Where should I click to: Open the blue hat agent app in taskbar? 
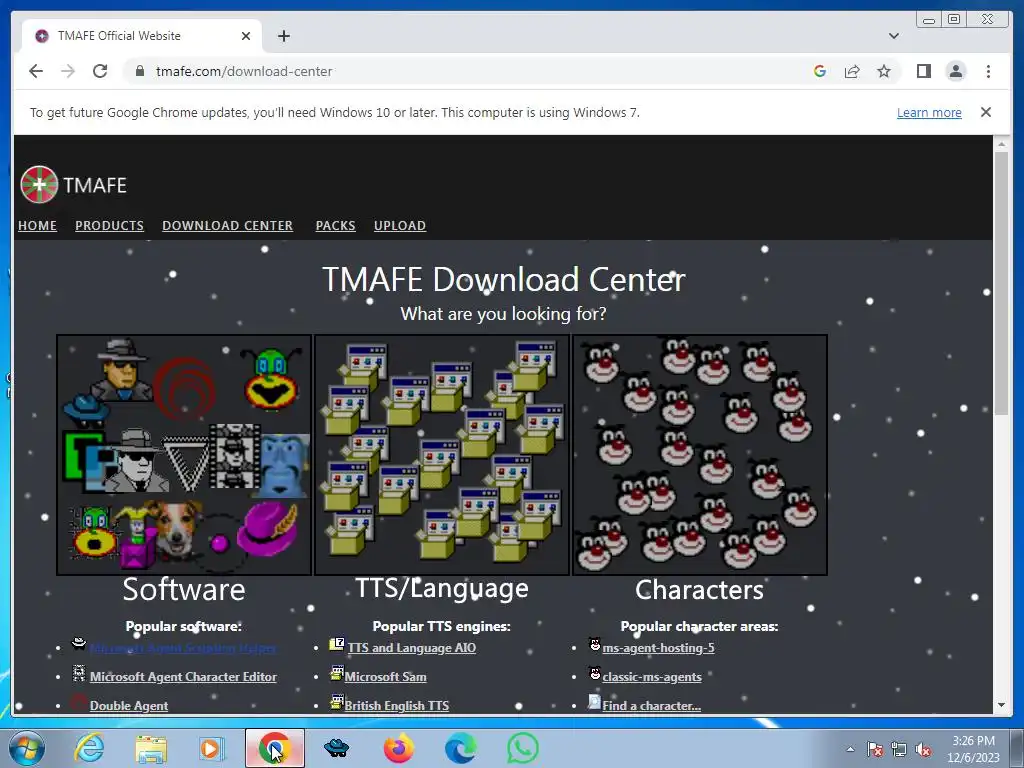pos(336,748)
